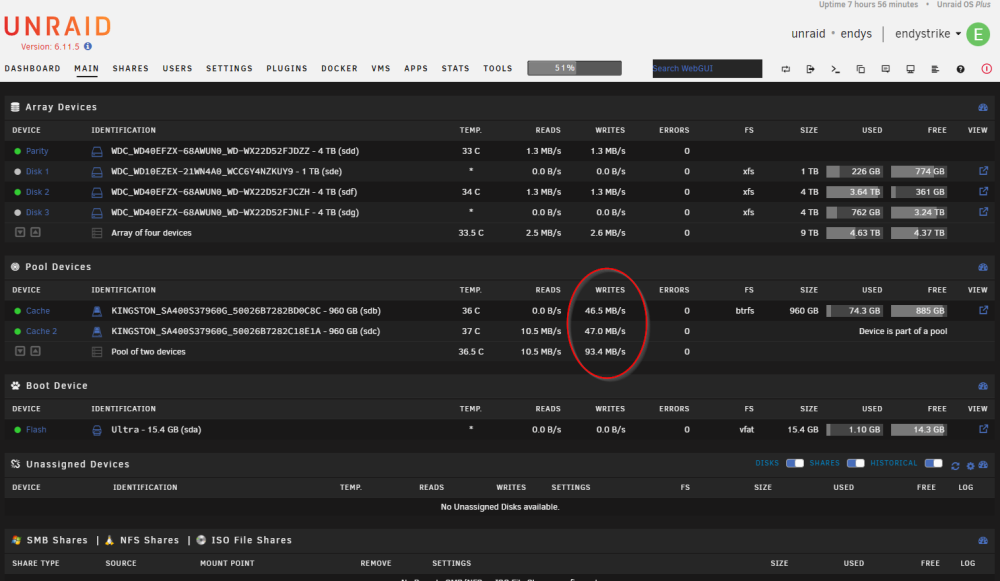The image size is (1000, 581).
Task: Click Disk 2 used bar showing 3.64 TB
Action: [x=855, y=192]
